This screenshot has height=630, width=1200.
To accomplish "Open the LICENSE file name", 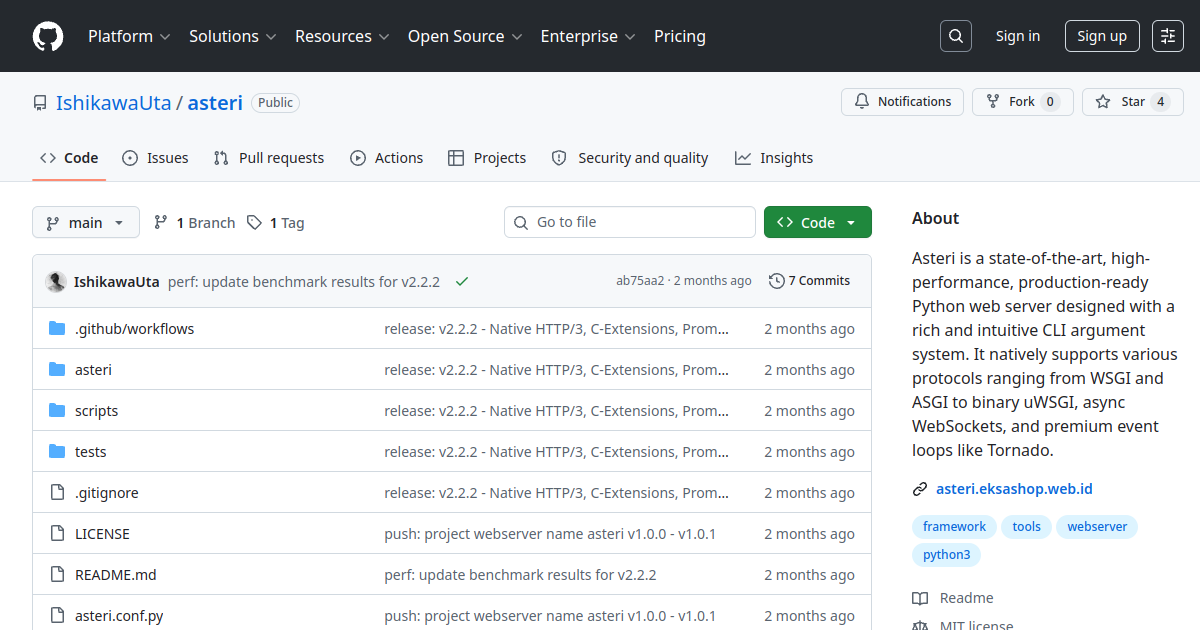I will click(102, 534).
